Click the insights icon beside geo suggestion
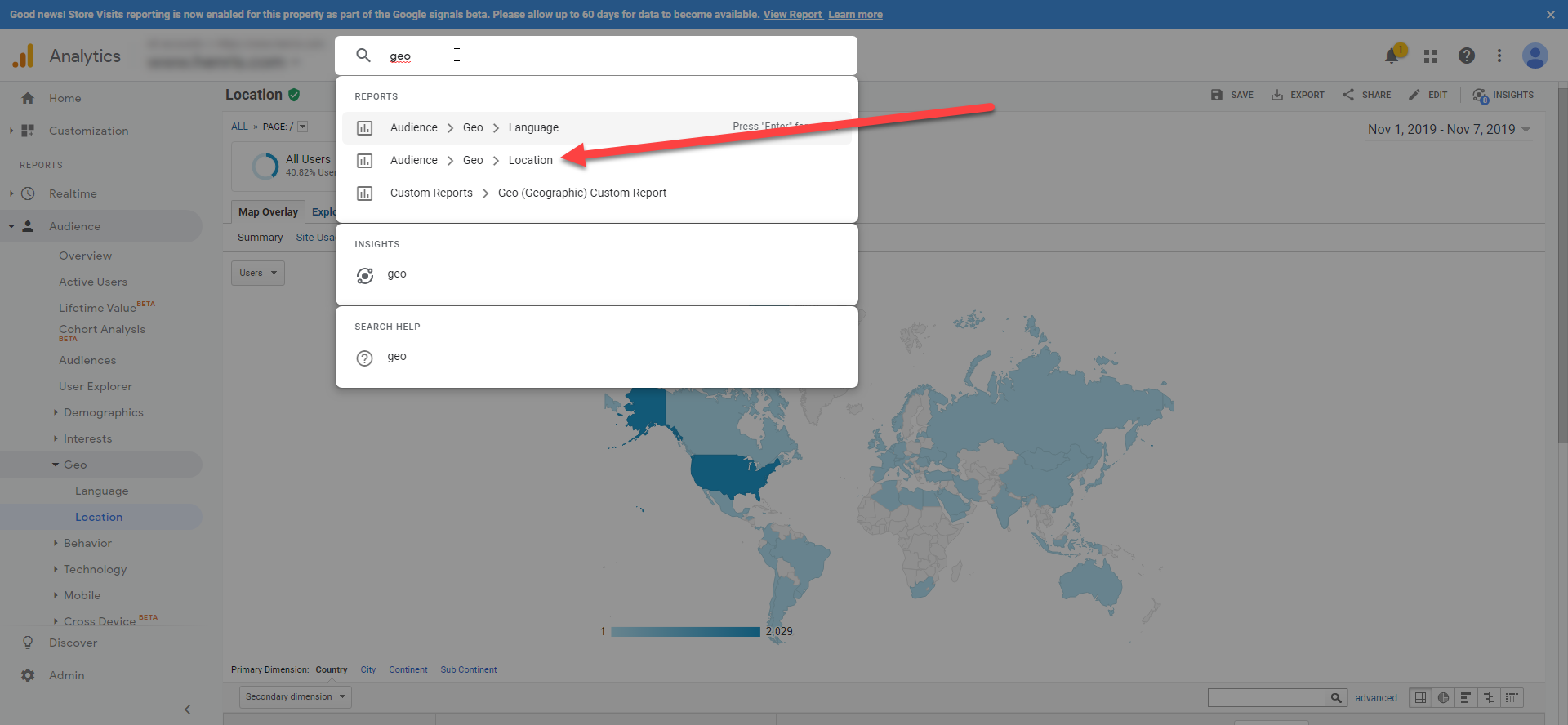 click(365, 276)
